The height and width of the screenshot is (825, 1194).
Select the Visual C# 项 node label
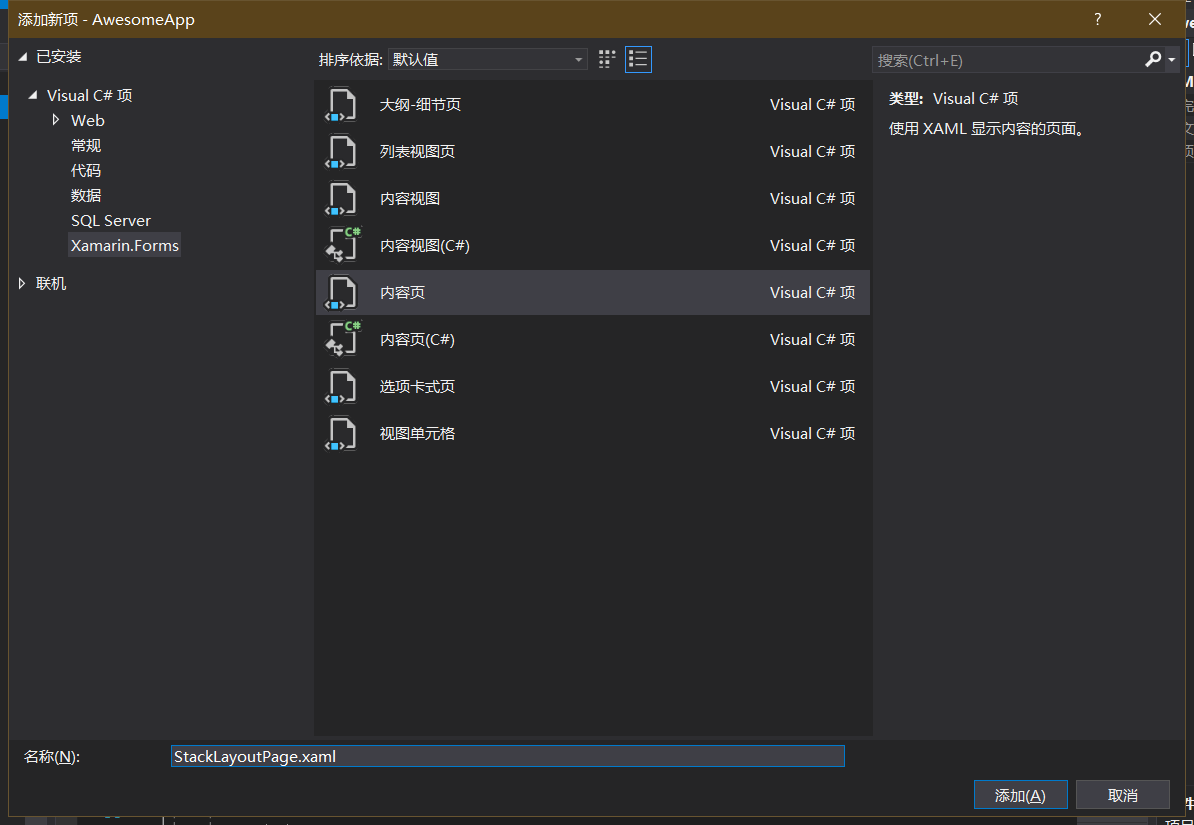[89, 95]
